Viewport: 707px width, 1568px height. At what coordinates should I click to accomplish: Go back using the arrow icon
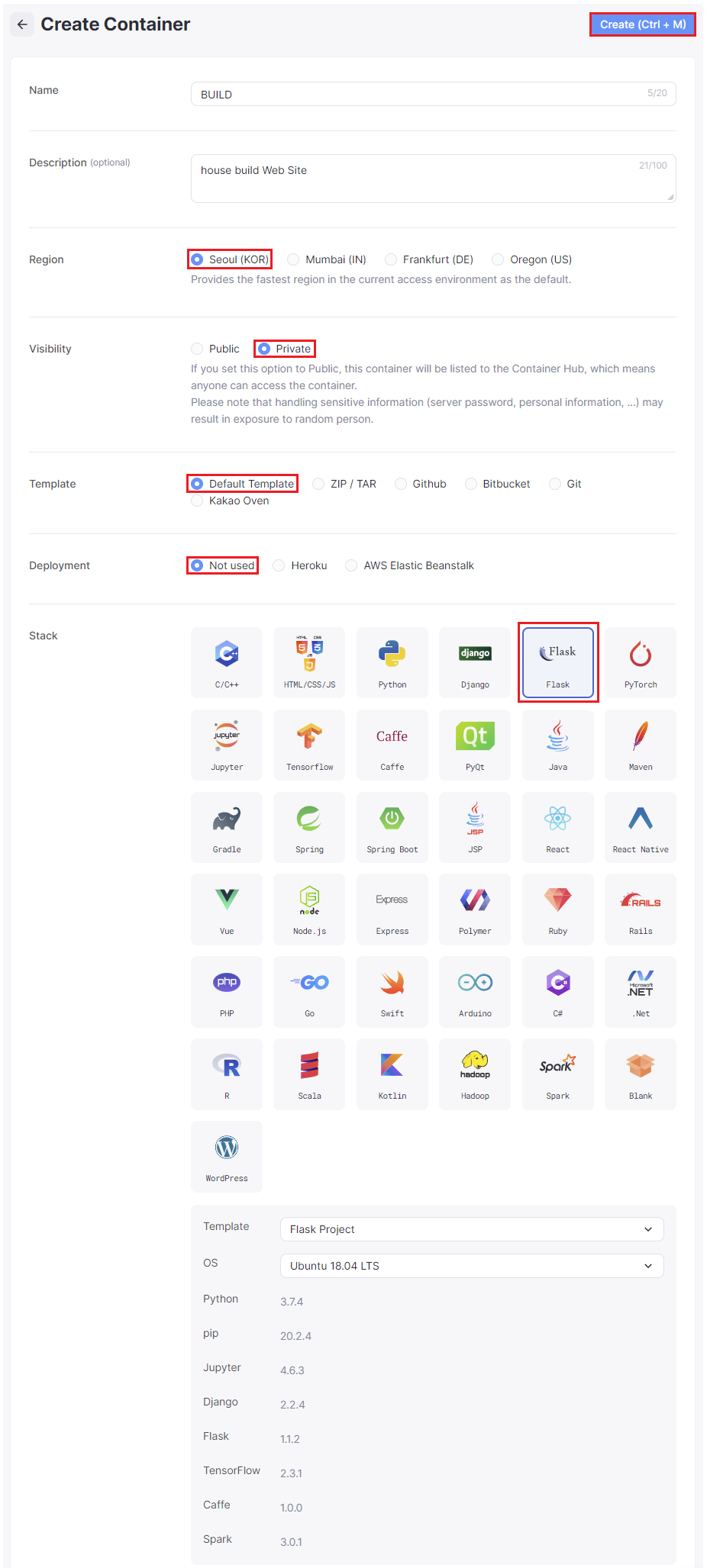click(x=22, y=24)
